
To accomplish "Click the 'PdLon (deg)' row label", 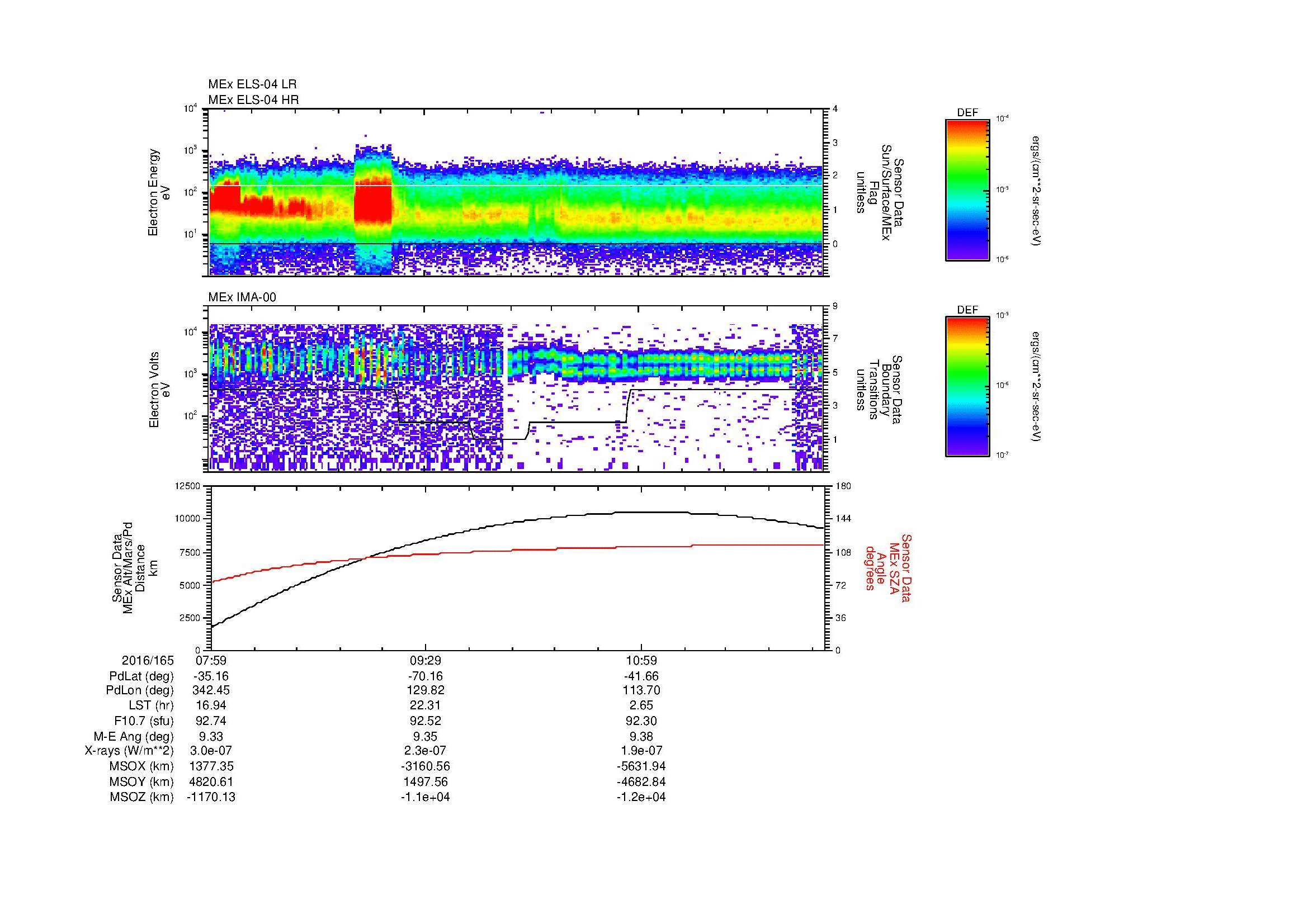I will coord(140,690).
